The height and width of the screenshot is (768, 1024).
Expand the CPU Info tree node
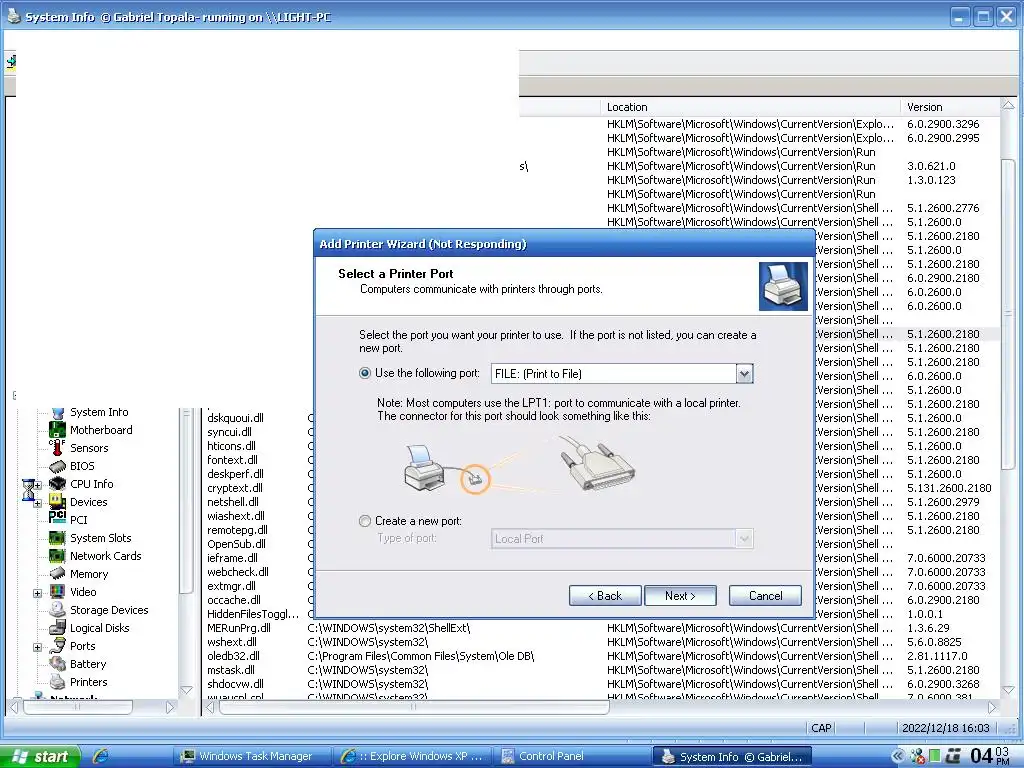pos(37,485)
